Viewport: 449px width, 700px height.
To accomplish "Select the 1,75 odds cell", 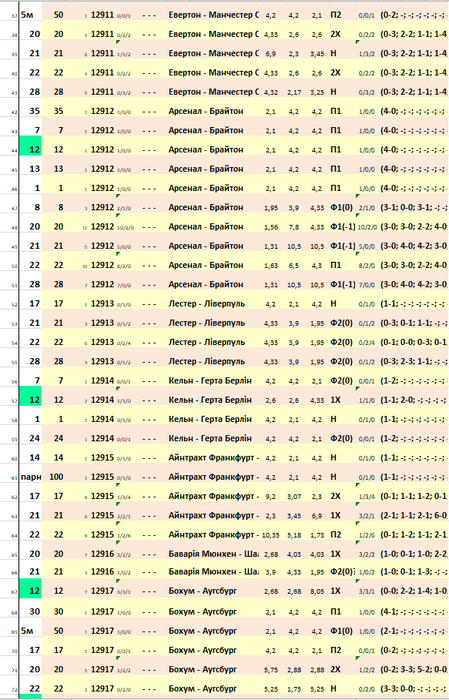I will 294,689.
